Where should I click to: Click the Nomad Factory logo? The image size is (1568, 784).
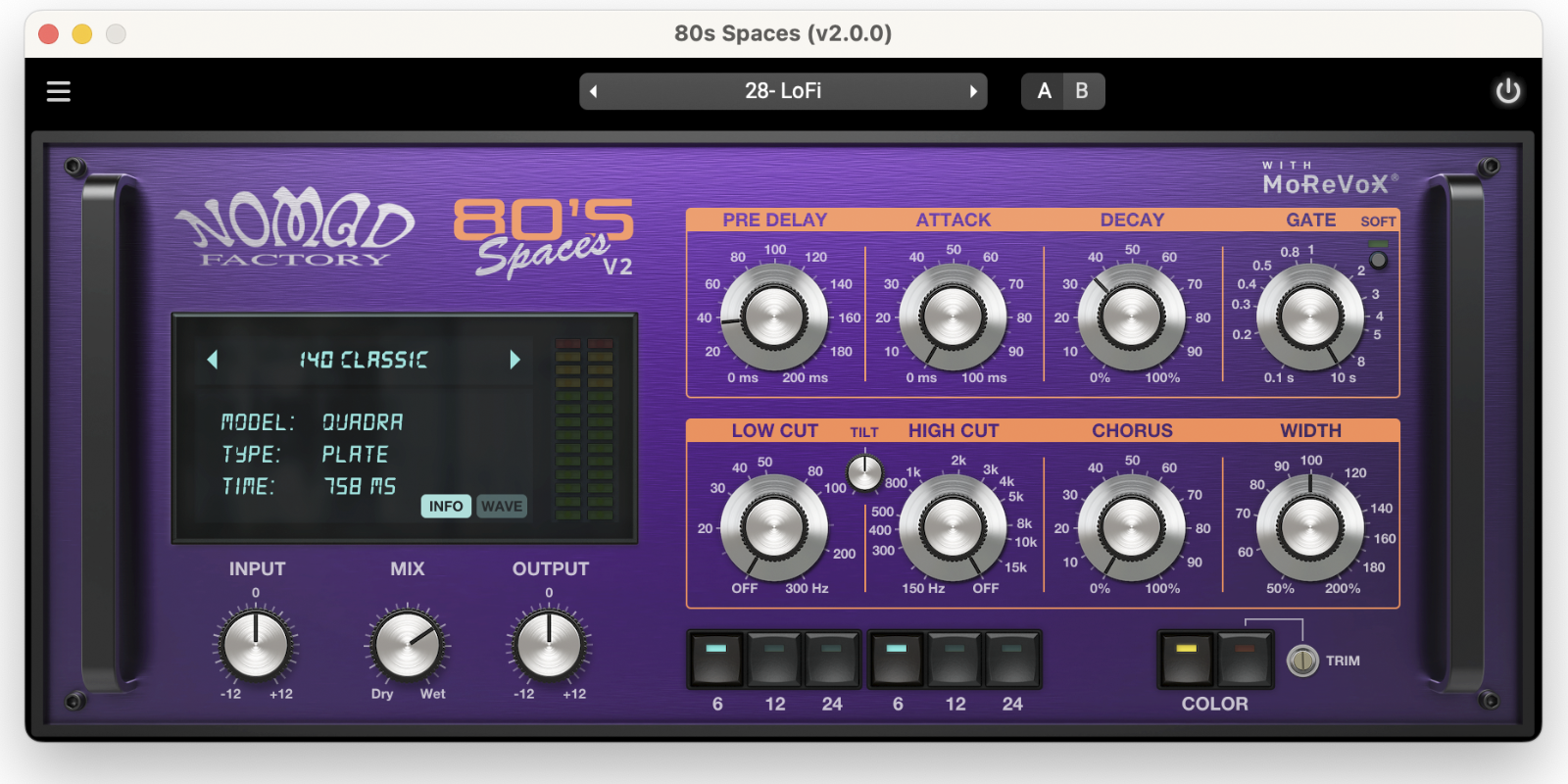pos(294,229)
